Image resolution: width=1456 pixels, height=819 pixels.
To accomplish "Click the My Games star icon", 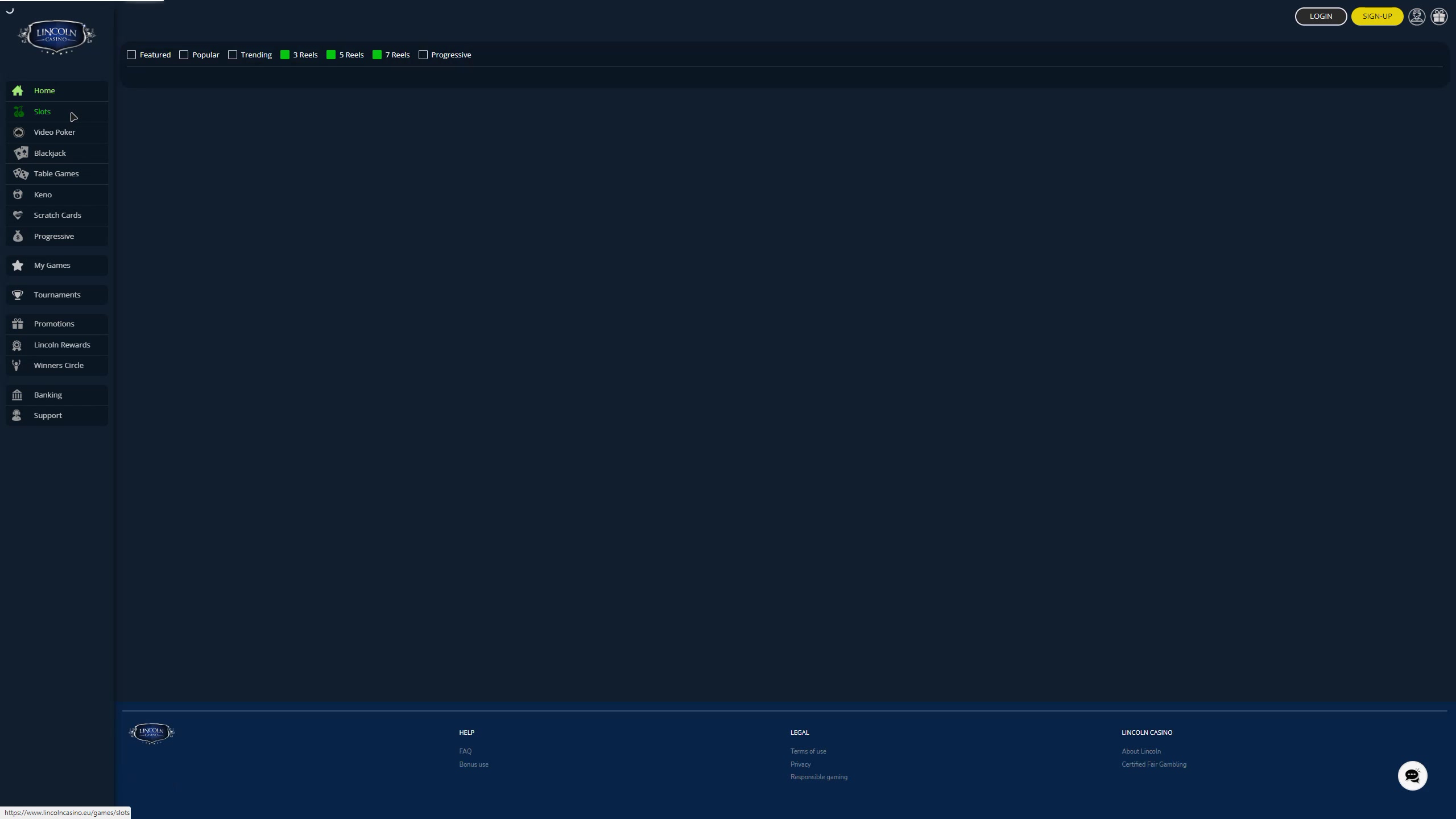I will [18, 265].
